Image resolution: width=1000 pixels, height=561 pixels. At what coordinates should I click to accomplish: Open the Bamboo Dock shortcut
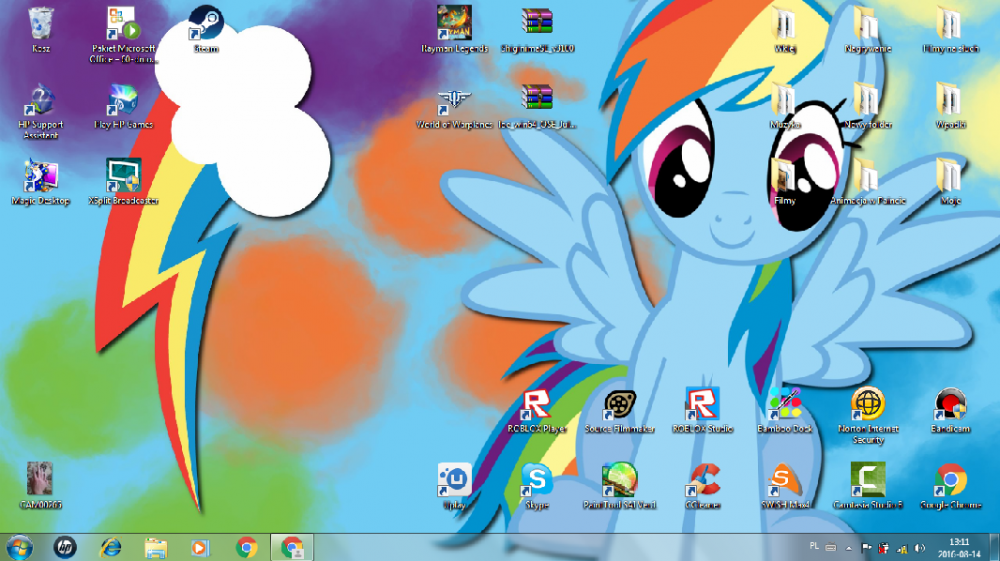click(x=785, y=405)
